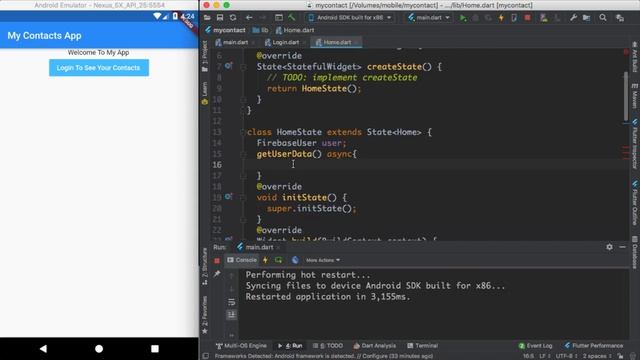Screen dimensions: 640x360
Task: Collapse createState method fold marker
Action: tap(243, 67)
